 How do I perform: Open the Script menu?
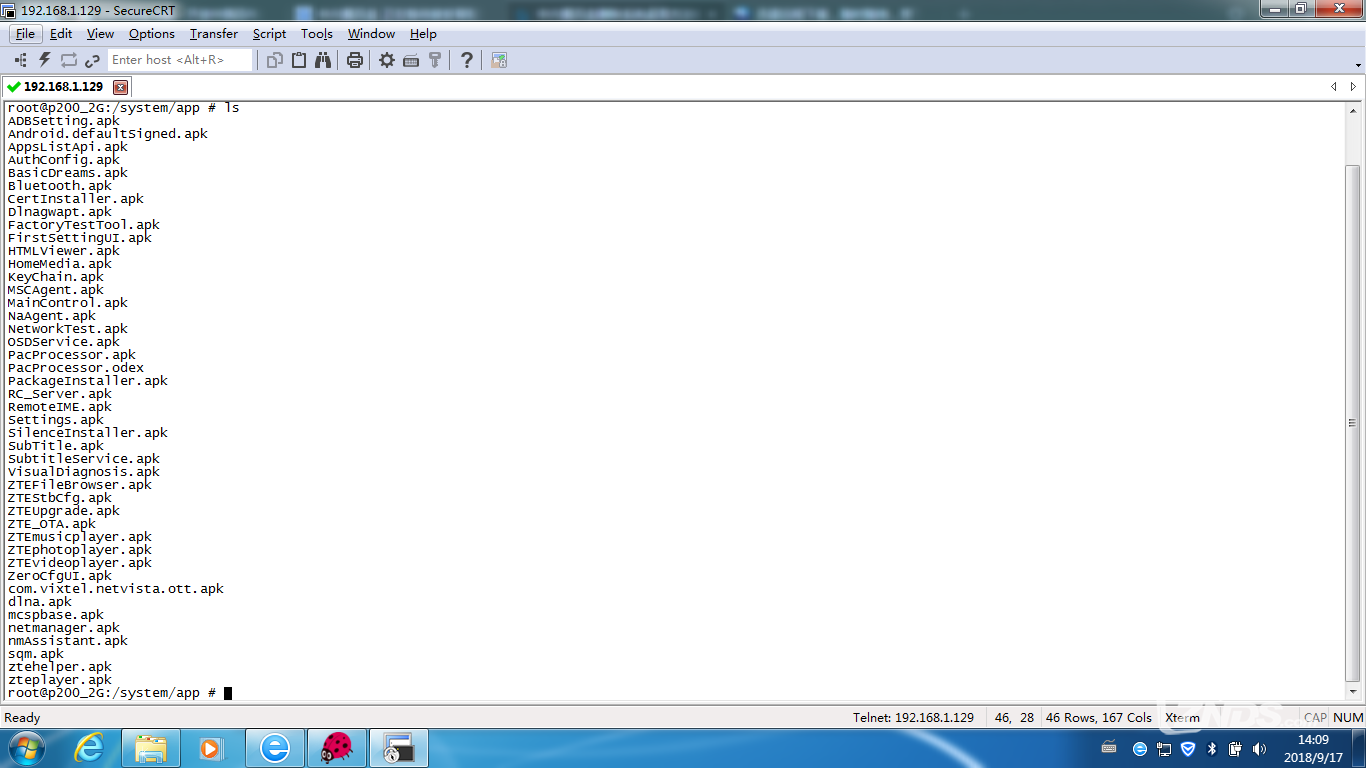pos(269,34)
